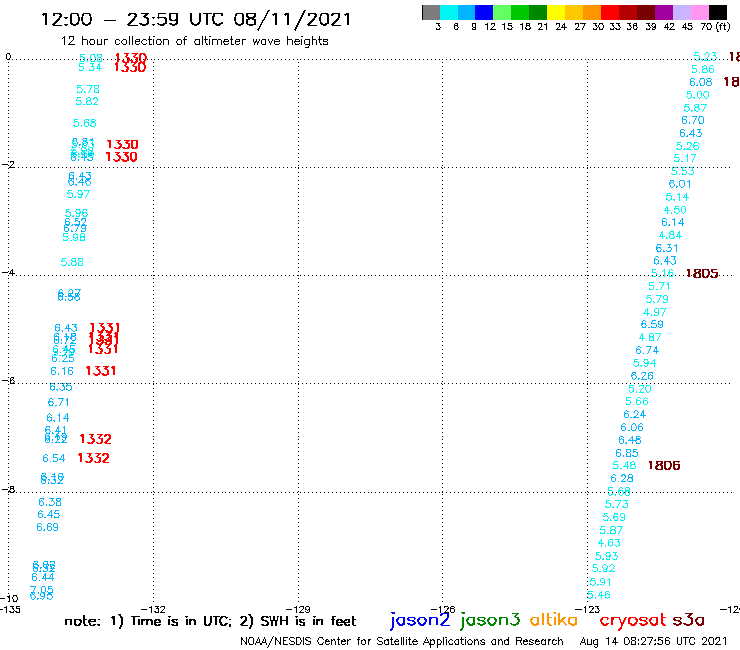Click the jason3 satellite label
The height and width of the screenshot is (650, 740).
(x=489, y=620)
